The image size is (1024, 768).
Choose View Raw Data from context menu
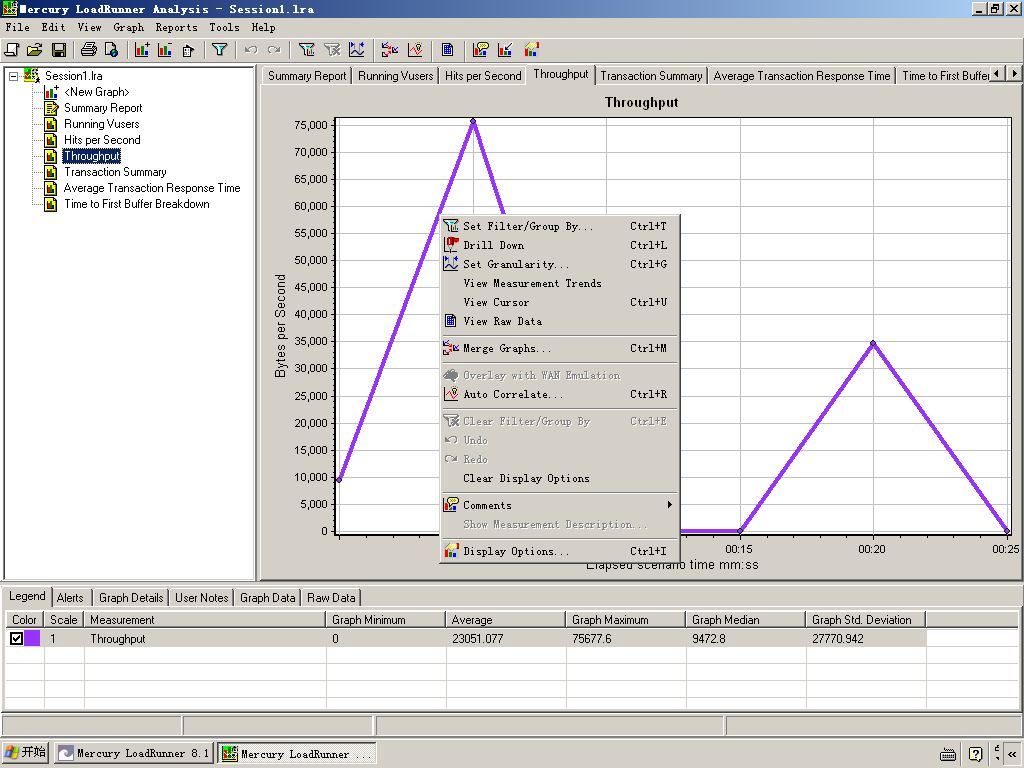[x=560, y=321]
